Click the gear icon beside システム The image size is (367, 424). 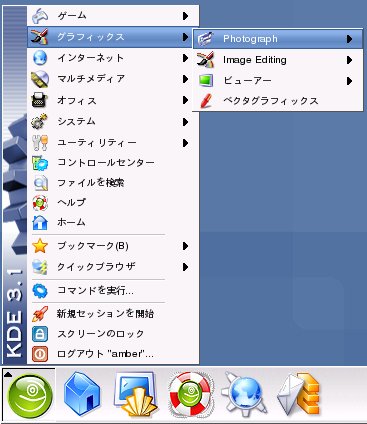pyautogui.click(x=40, y=121)
